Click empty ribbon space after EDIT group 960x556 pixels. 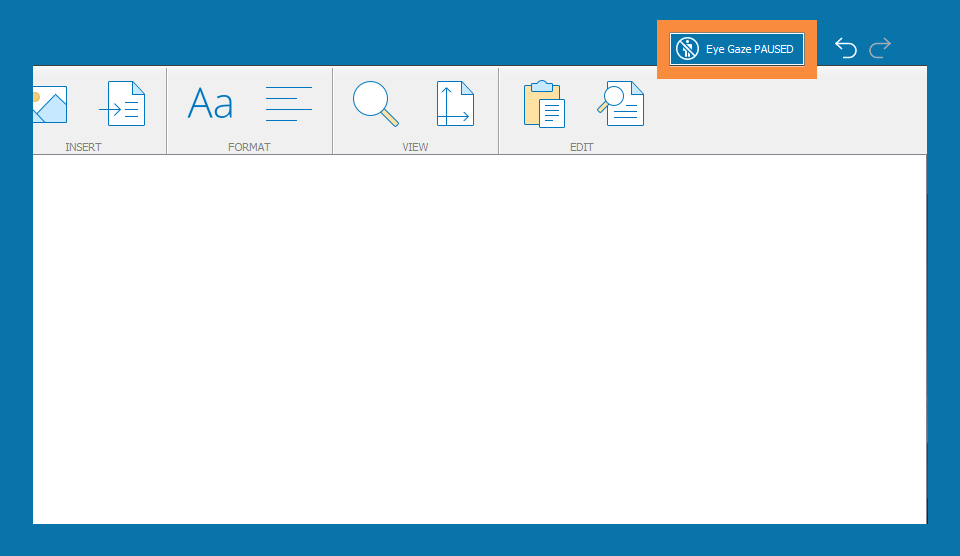[x=790, y=110]
